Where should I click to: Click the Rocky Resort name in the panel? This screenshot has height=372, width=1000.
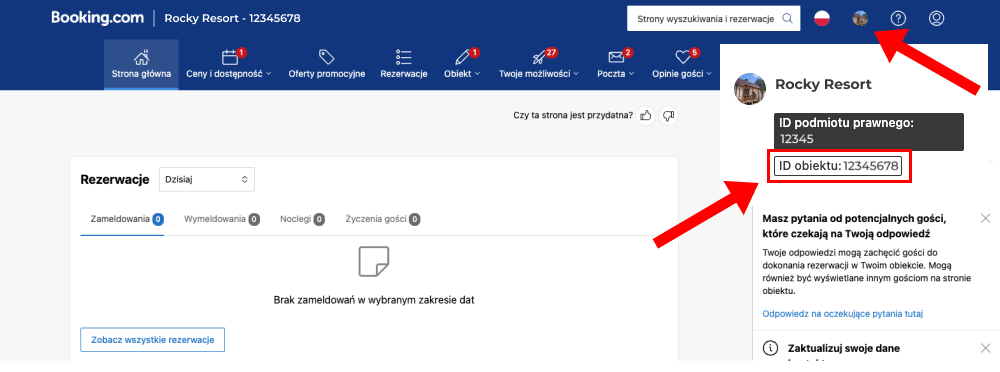pyautogui.click(x=823, y=84)
